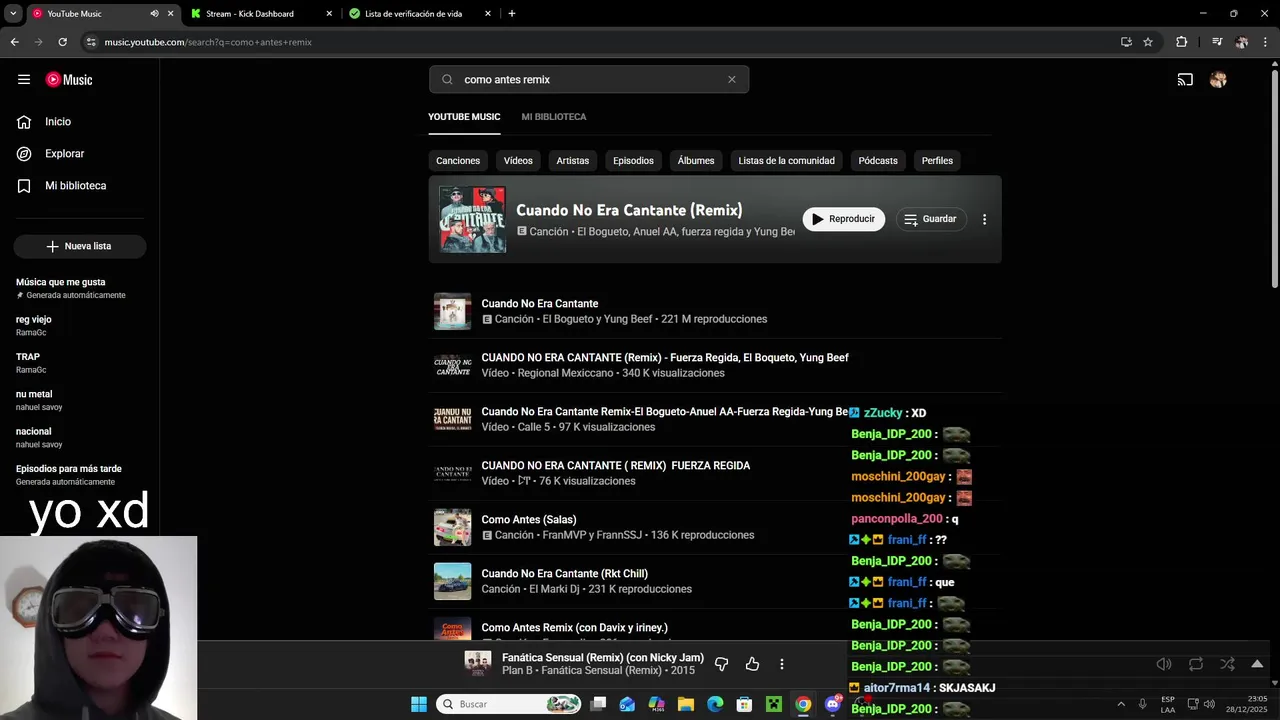Like Fanática Sensual with thumbs up
Viewport: 1280px width, 720px height.
752,664
